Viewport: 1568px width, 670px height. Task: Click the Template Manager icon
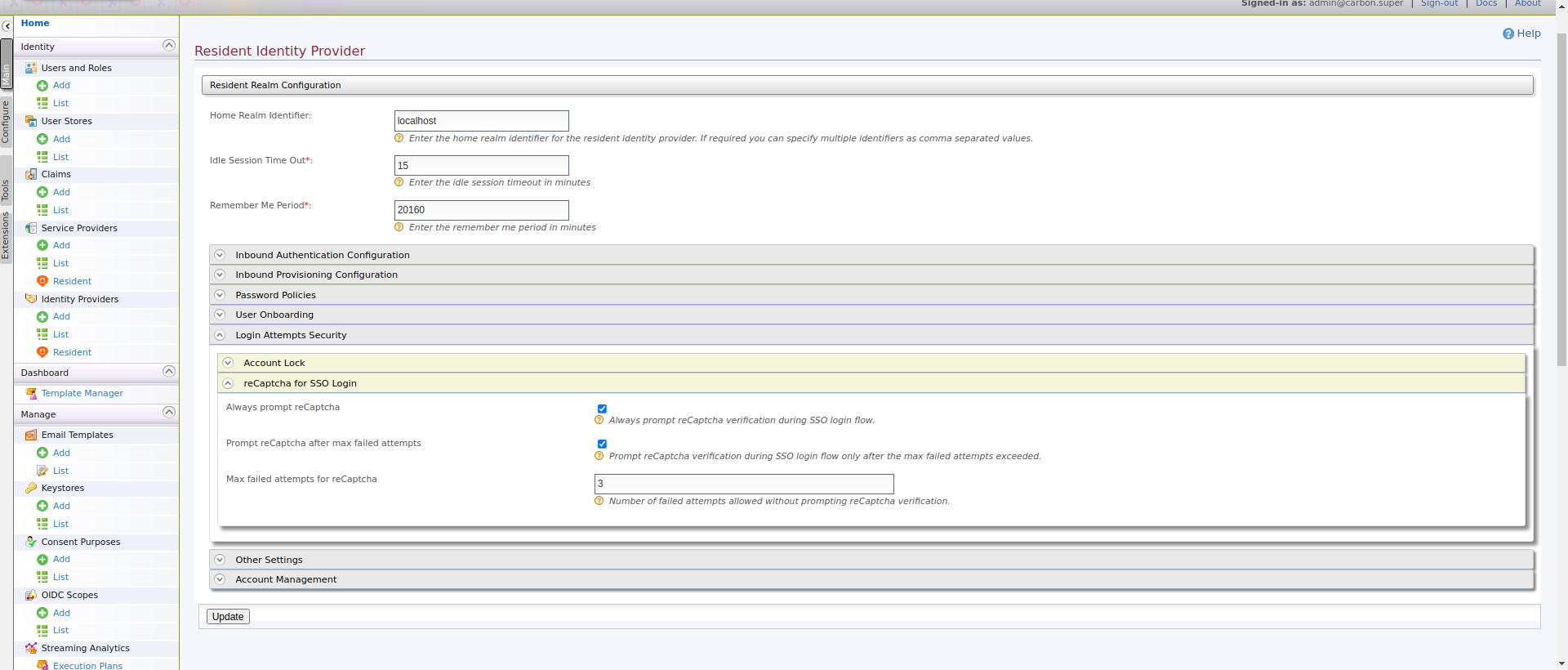[31, 393]
